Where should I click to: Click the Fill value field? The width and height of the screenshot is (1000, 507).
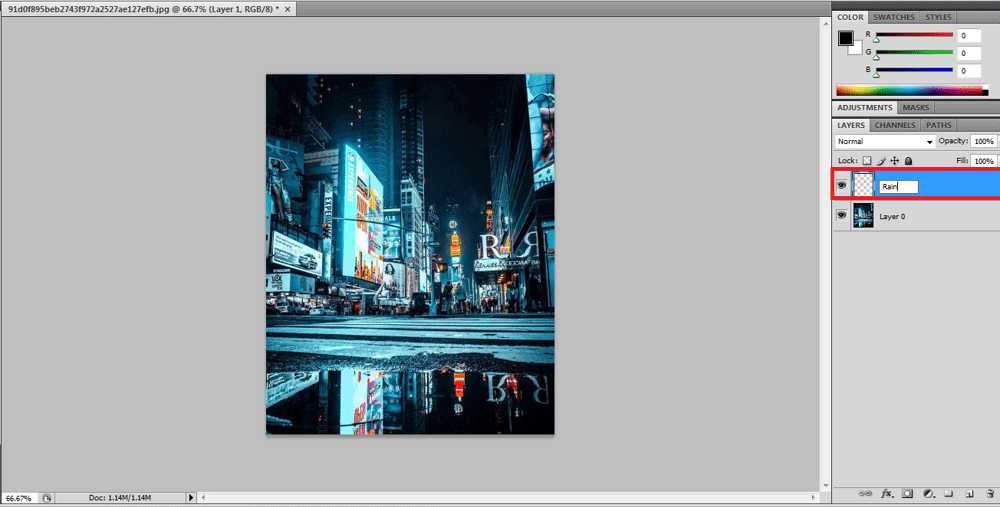point(984,161)
